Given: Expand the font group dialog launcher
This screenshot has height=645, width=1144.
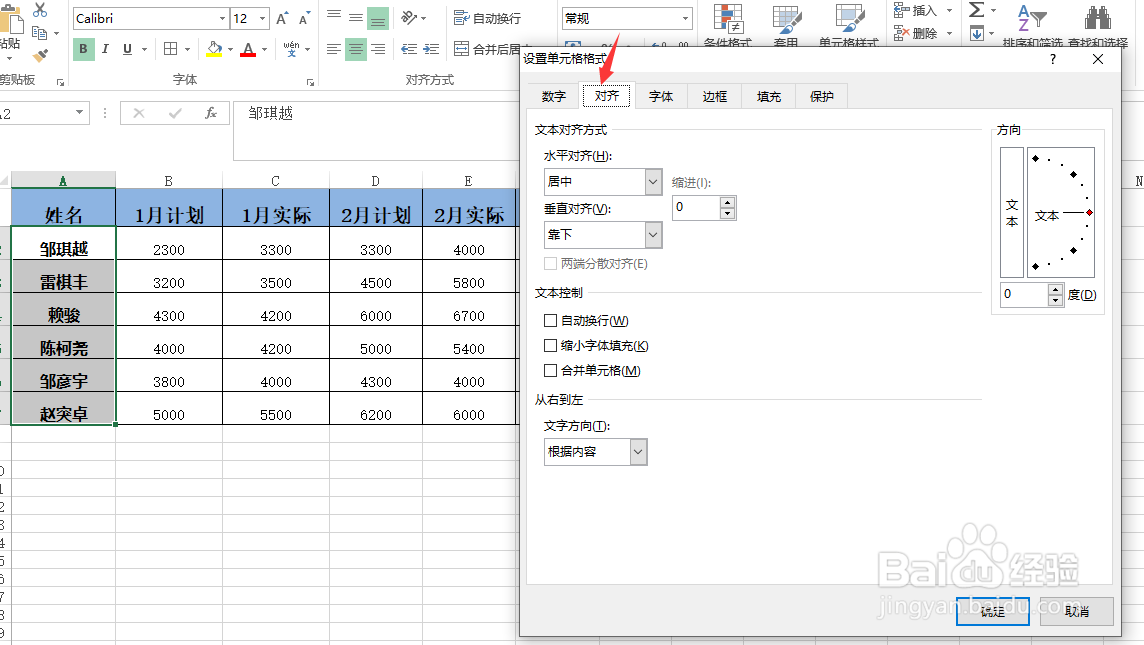Looking at the screenshot, I should tap(310, 82).
